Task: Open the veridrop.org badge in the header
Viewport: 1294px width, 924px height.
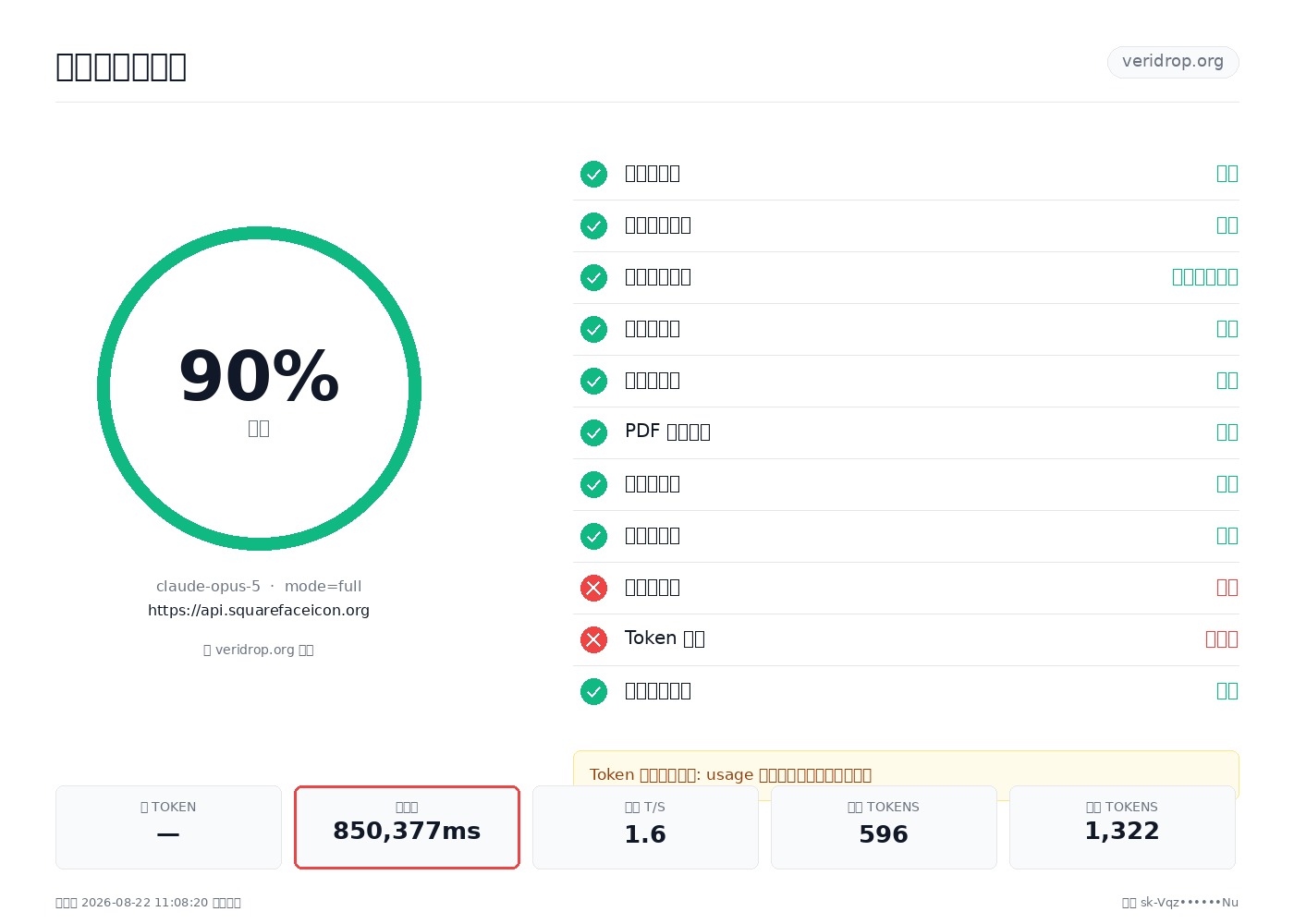Action: 1173,62
